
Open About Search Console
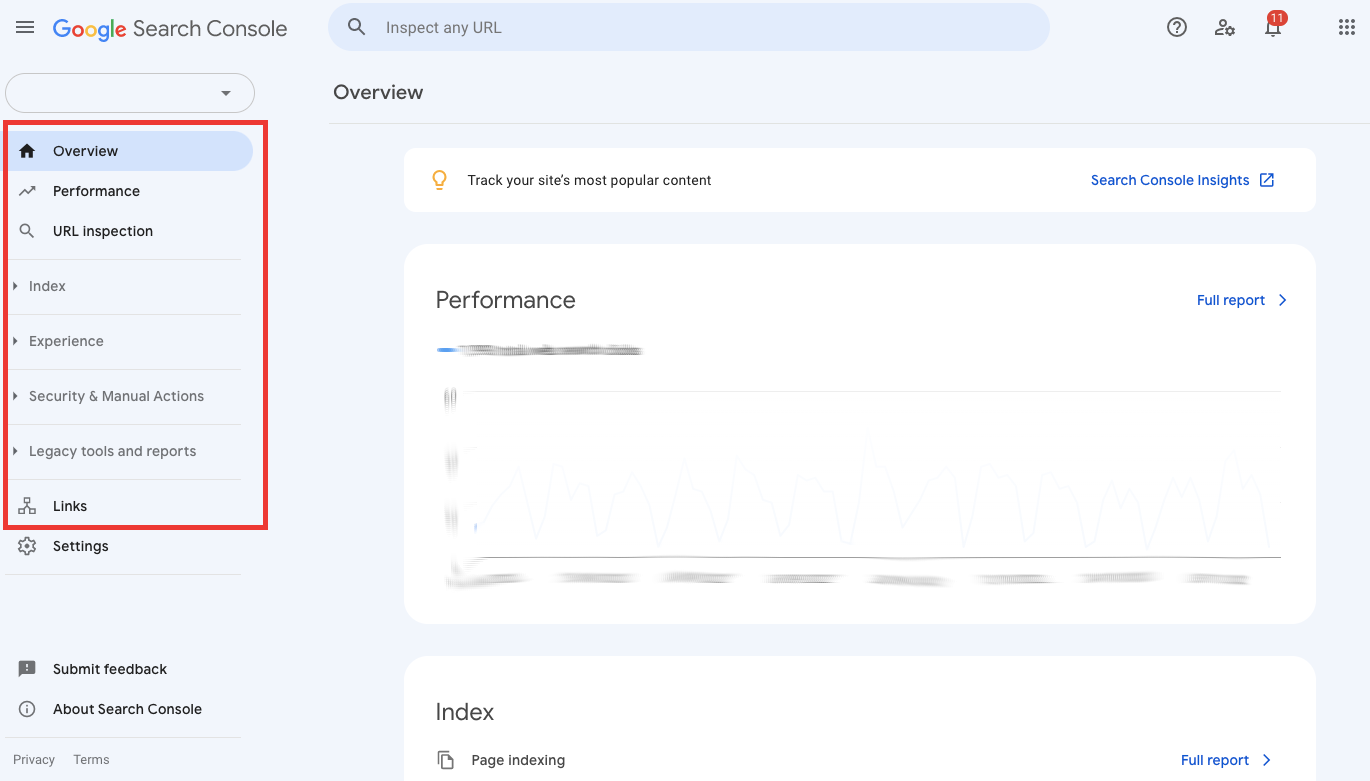click(127, 709)
